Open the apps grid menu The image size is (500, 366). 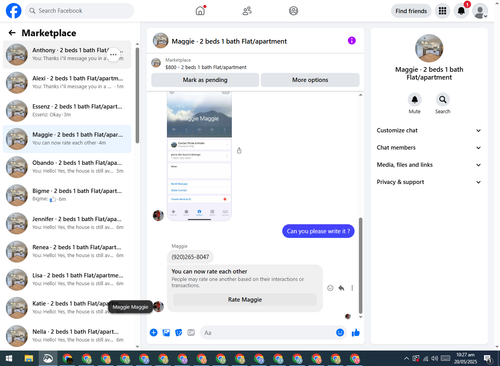(442, 11)
